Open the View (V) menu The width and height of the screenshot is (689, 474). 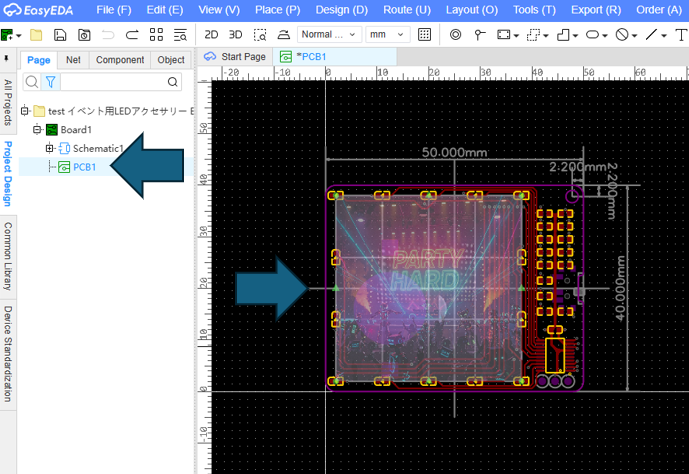219,10
